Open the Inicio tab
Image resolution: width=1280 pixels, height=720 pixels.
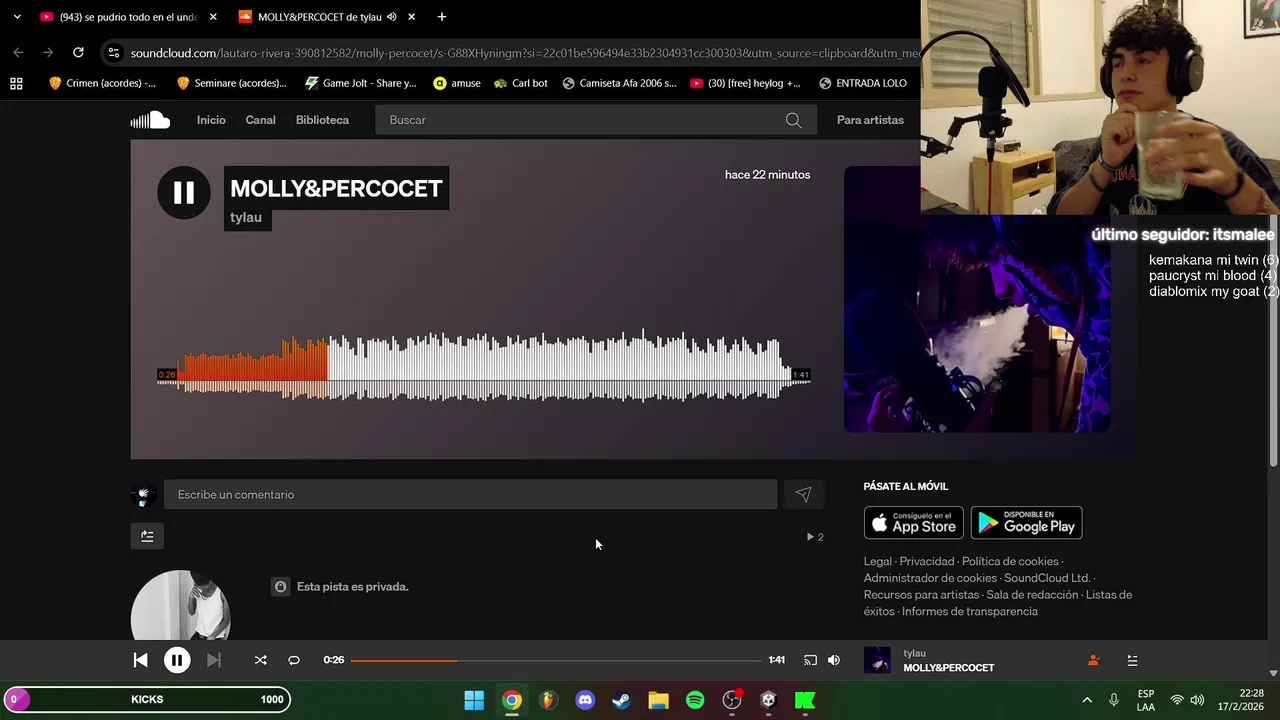pyautogui.click(x=211, y=120)
